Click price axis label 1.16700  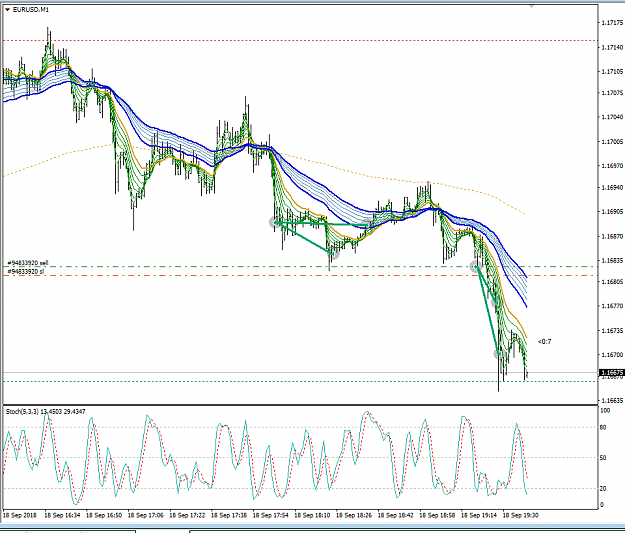(x=612, y=355)
